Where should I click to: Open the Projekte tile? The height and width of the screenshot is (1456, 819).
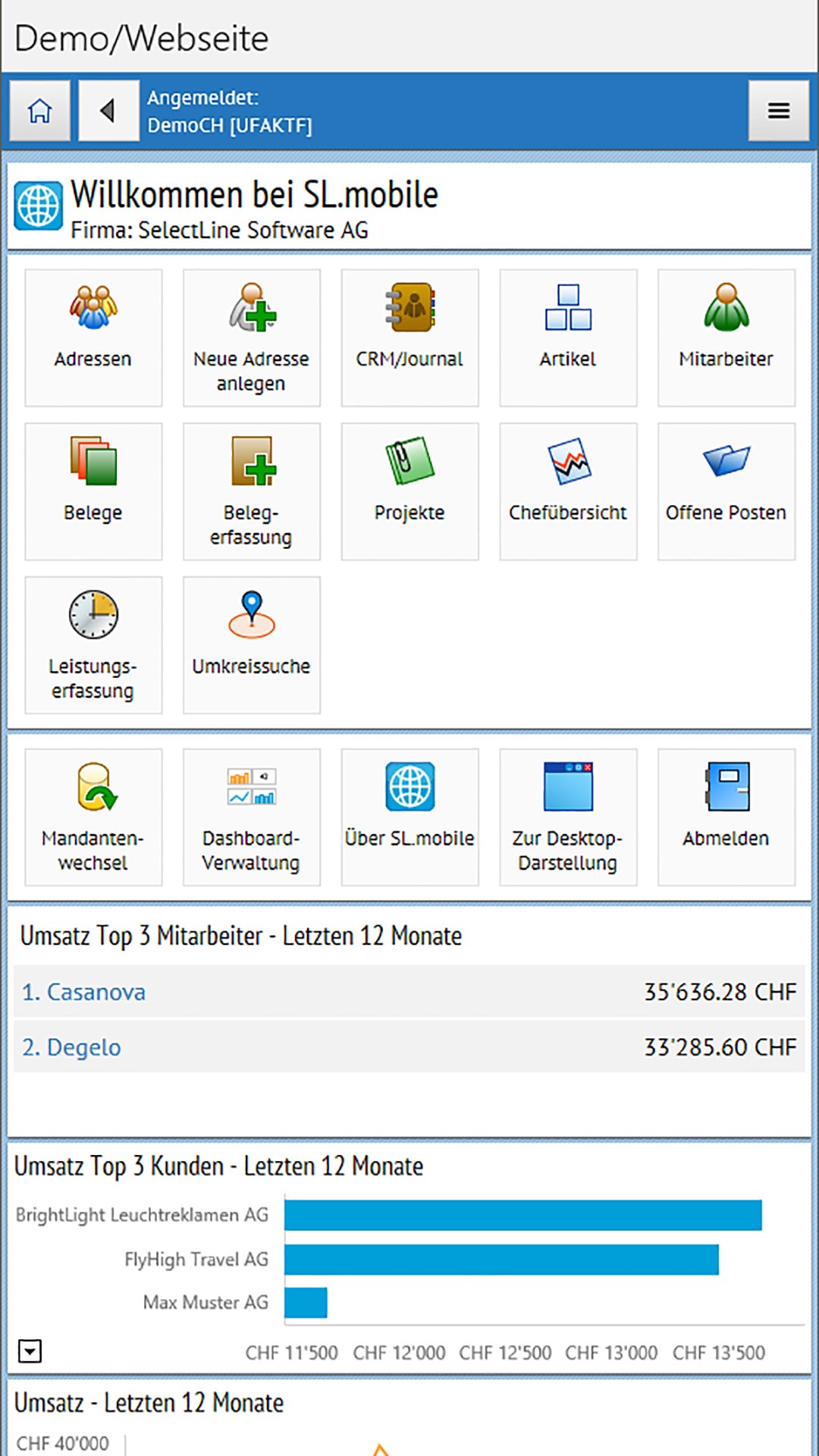click(x=410, y=492)
